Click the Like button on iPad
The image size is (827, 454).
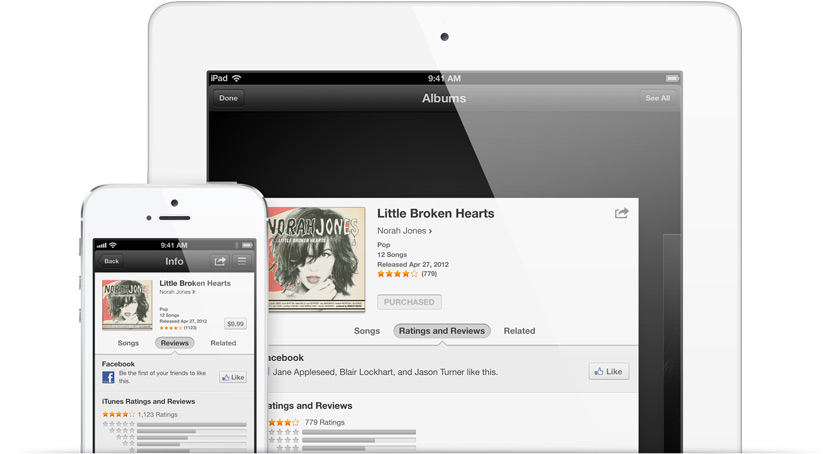tap(609, 372)
